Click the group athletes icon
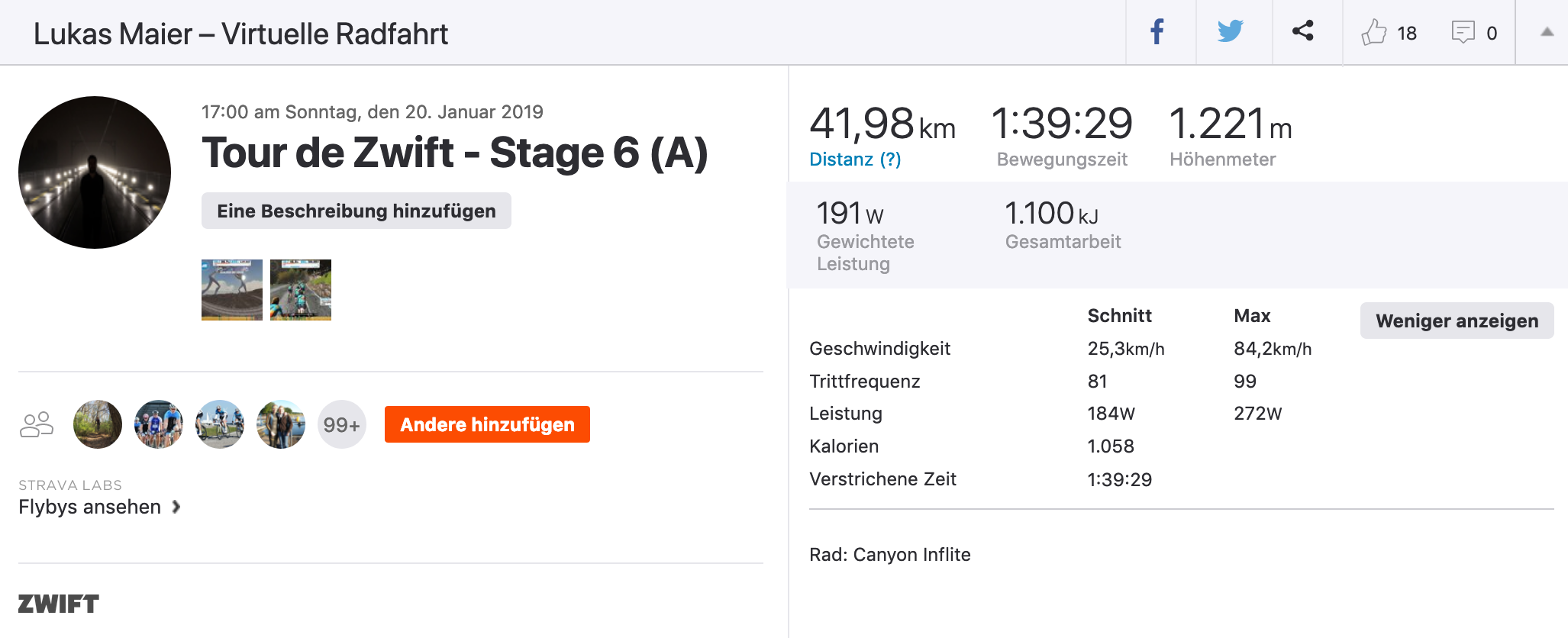Viewport: 1568px width, 638px height. [x=37, y=424]
